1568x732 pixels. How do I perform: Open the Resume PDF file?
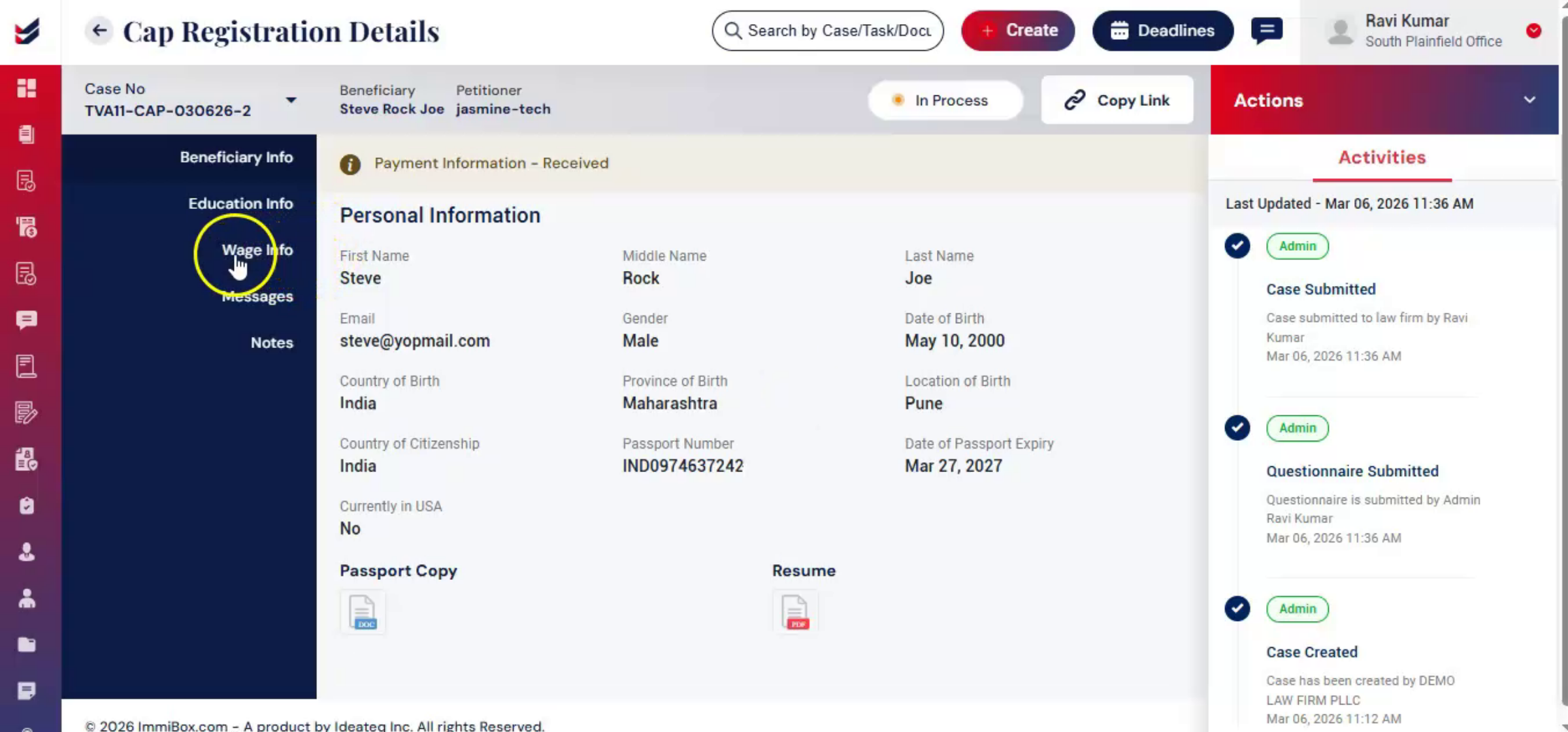point(795,612)
